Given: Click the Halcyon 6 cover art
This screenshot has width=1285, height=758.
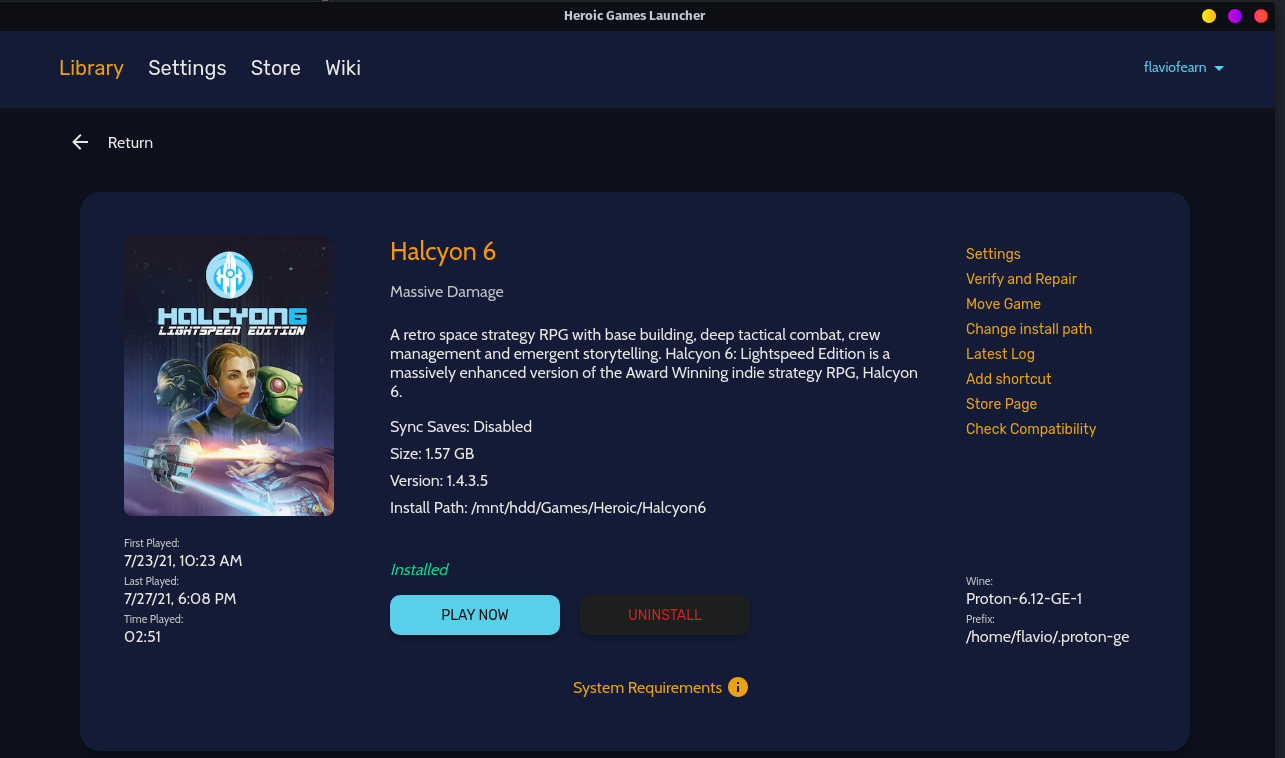Looking at the screenshot, I should (x=229, y=375).
